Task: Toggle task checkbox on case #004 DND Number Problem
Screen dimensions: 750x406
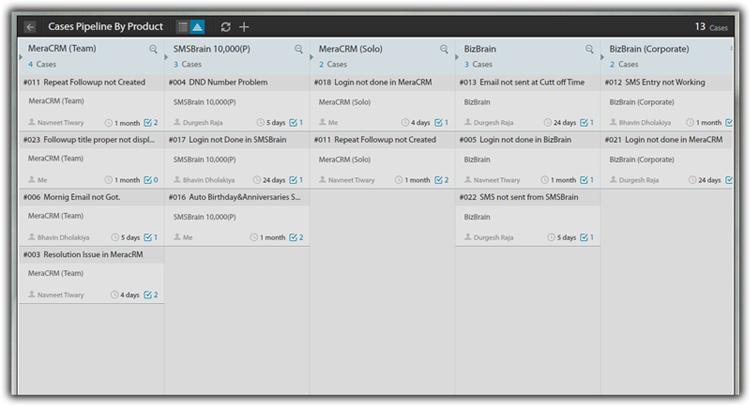Action: 292,123
